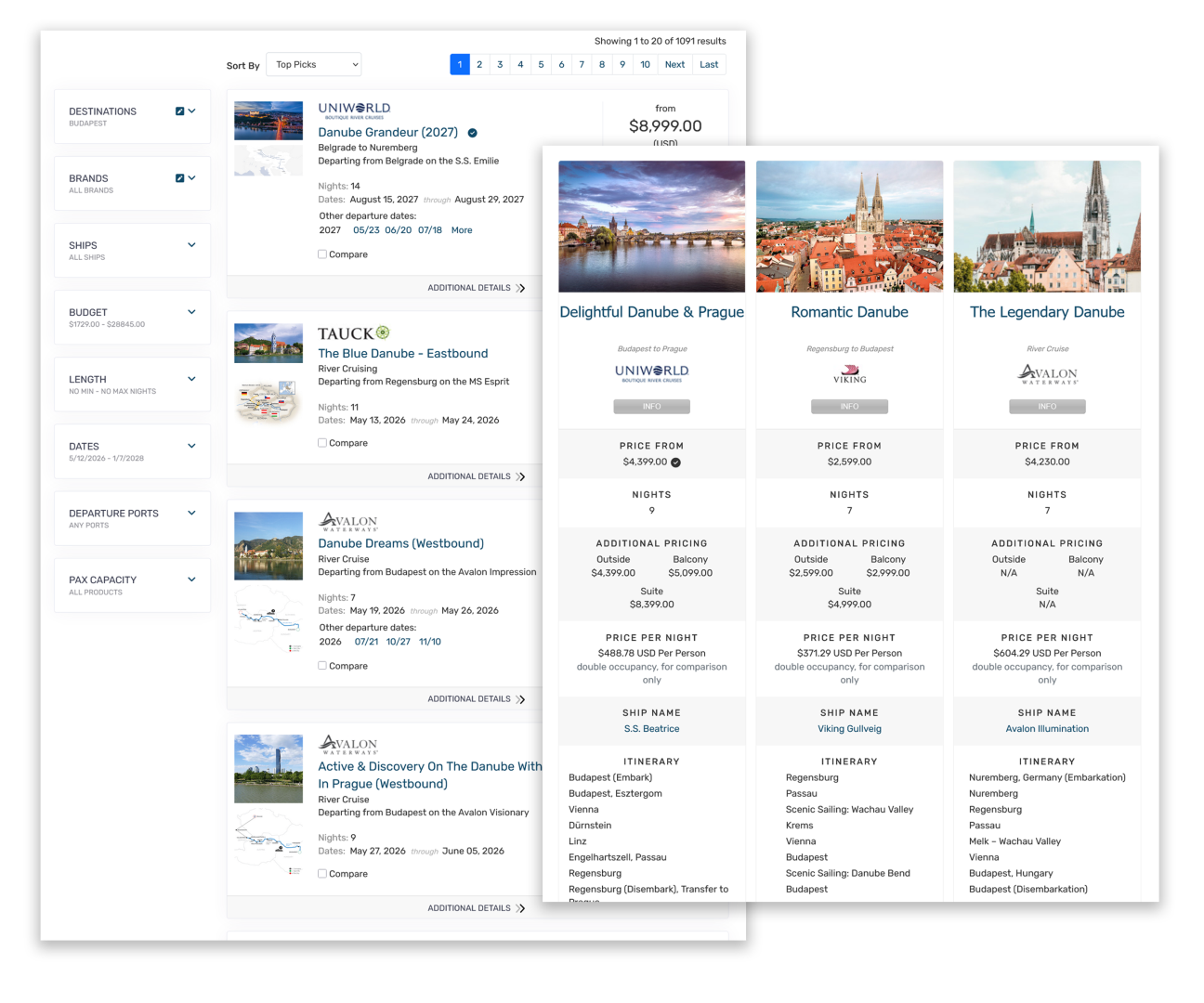Viewport: 1204px width, 1003px height.
Task: Open the Sort By Top Picks dropdown
Action: click(x=314, y=65)
